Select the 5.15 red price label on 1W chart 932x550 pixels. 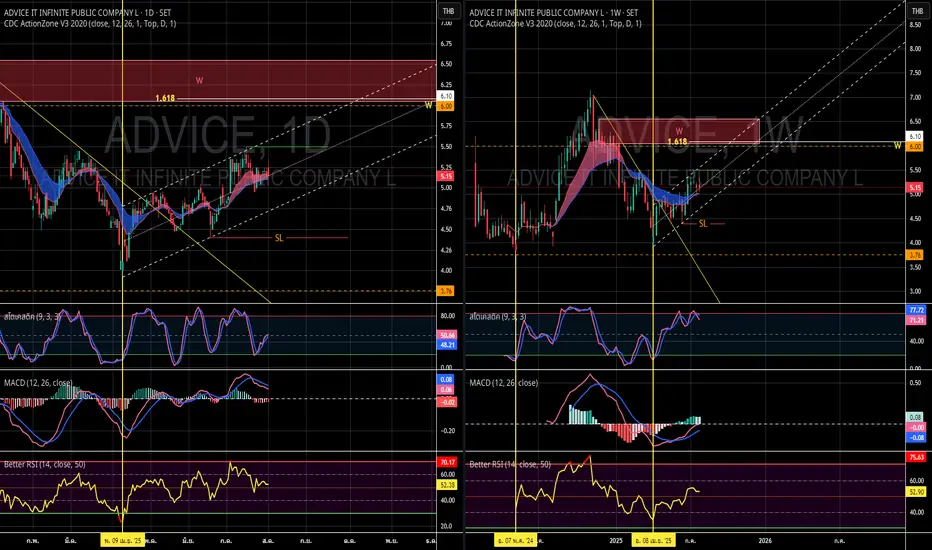pyautogui.click(x=915, y=187)
